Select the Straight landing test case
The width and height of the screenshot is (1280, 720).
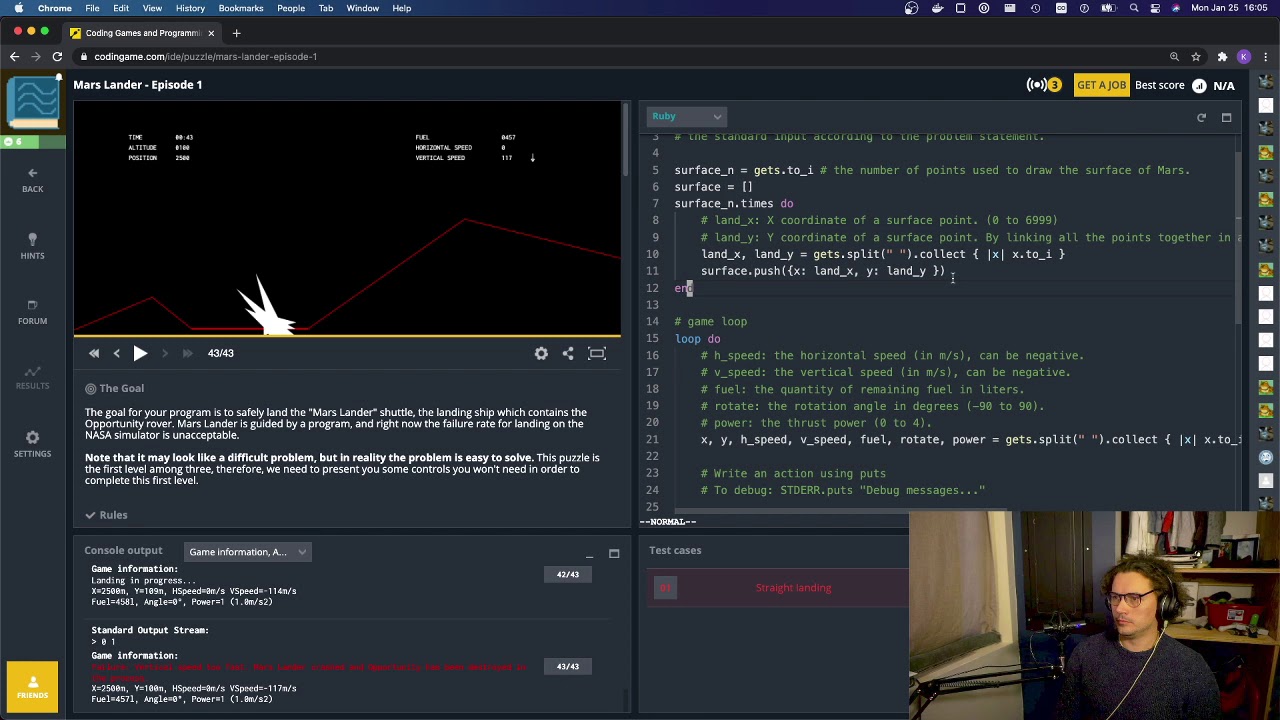pos(793,588)
